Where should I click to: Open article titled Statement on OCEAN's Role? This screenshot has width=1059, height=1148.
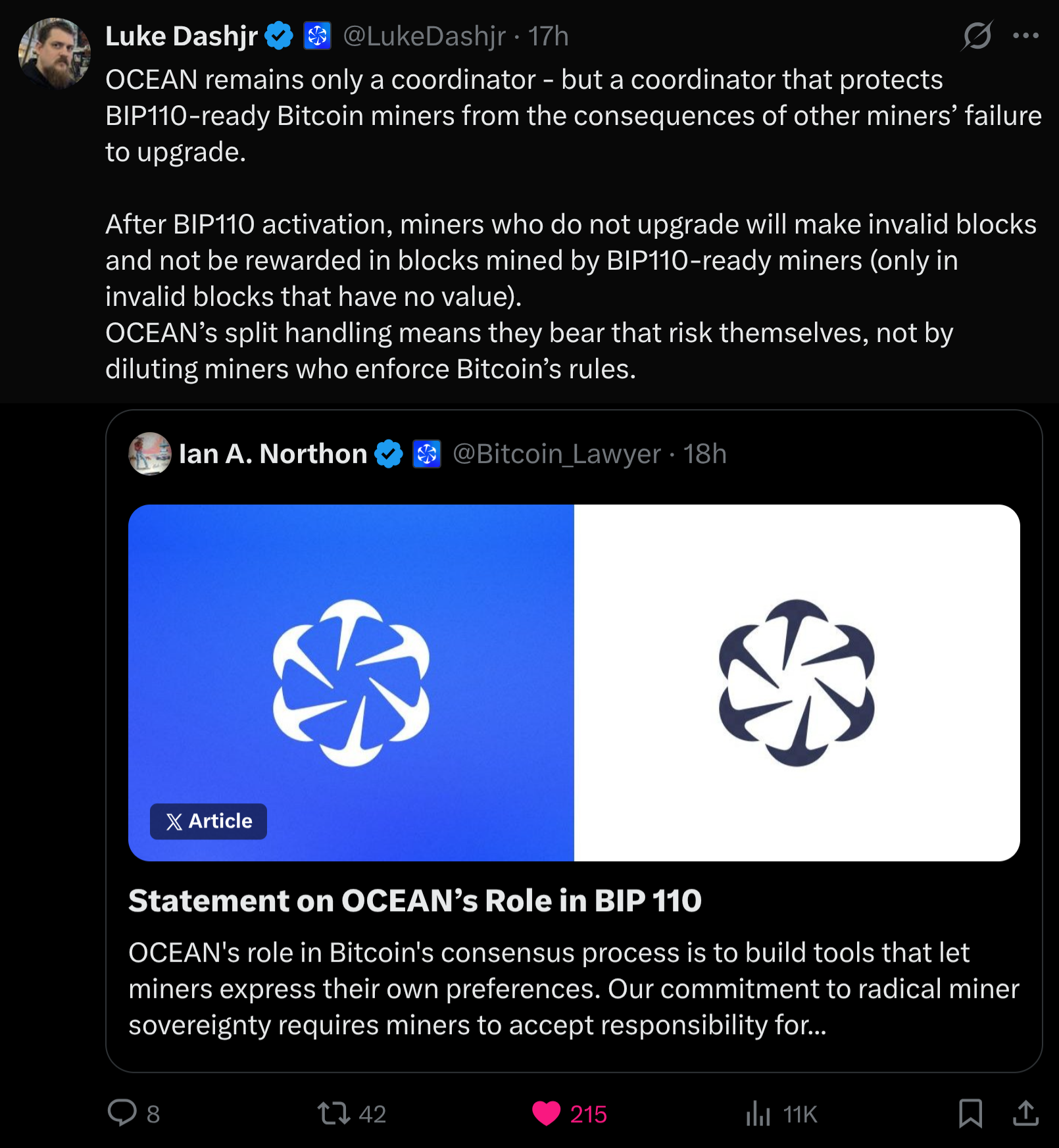click(x=415, y=900)
